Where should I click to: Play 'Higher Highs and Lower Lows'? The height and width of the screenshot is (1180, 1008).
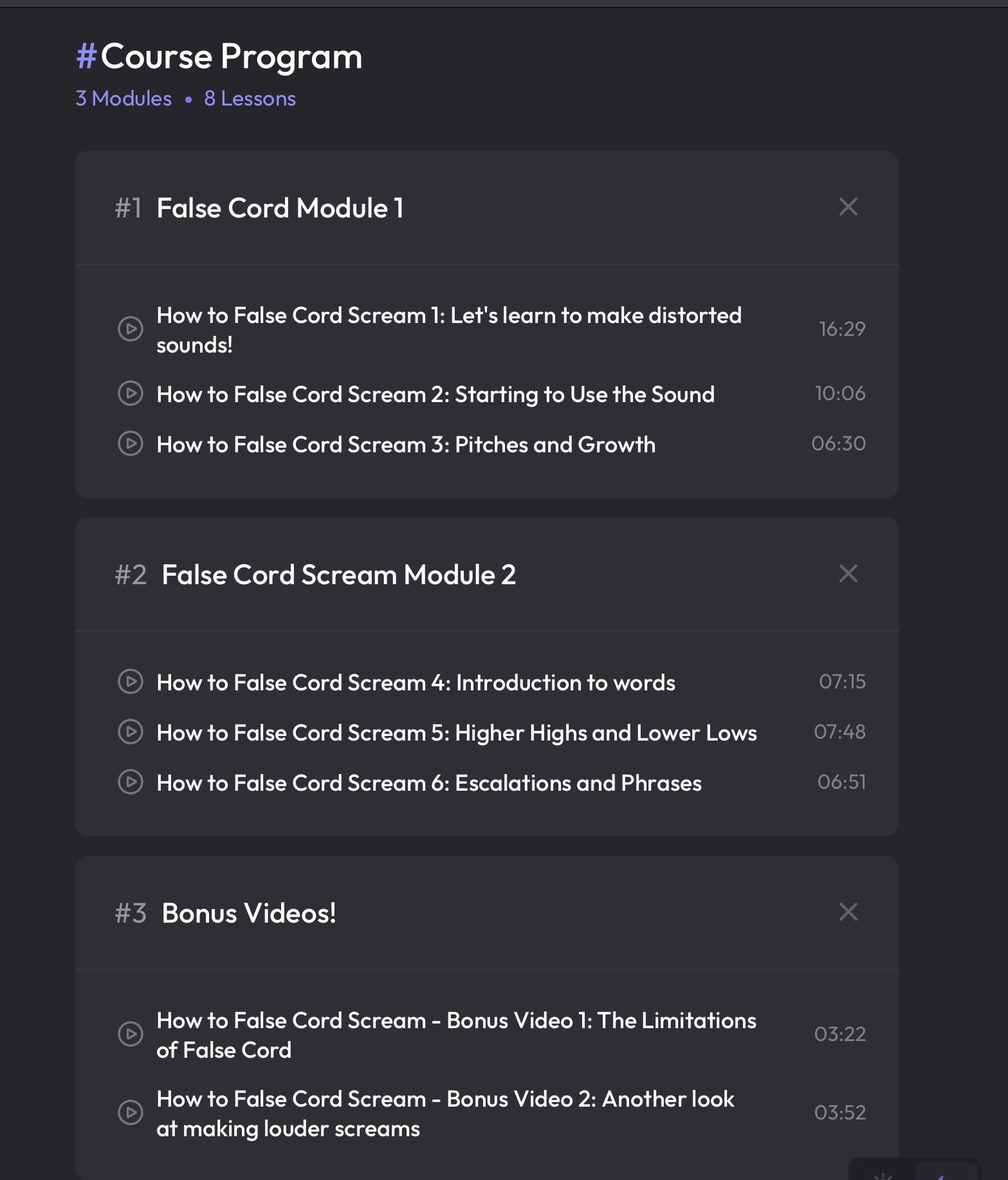pos(131,733)
